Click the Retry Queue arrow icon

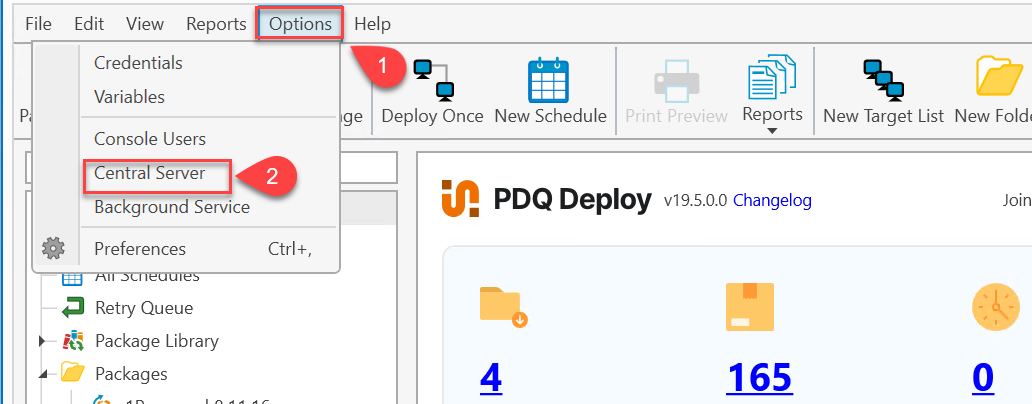click(72, 308)
